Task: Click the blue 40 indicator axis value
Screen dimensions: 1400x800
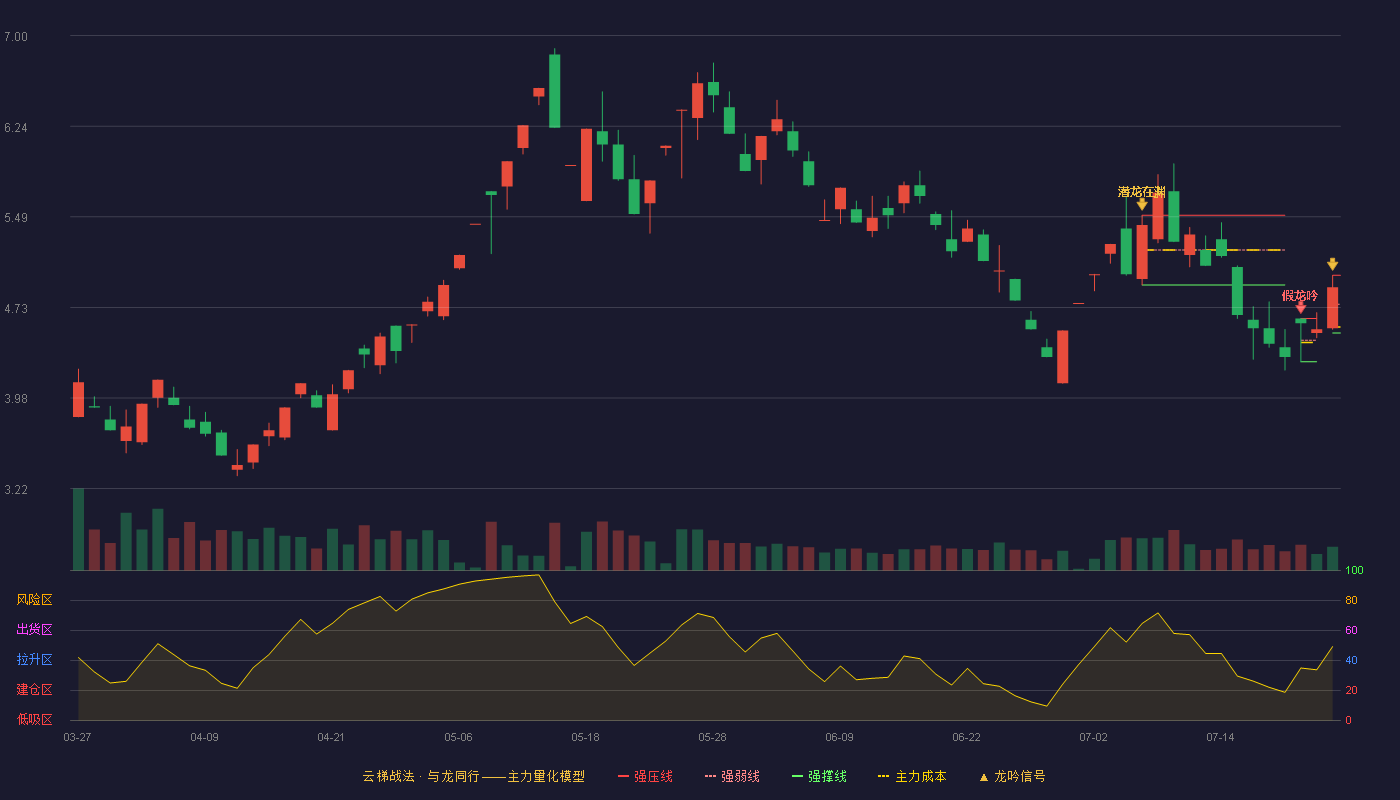Action: tap(1351, 660)
